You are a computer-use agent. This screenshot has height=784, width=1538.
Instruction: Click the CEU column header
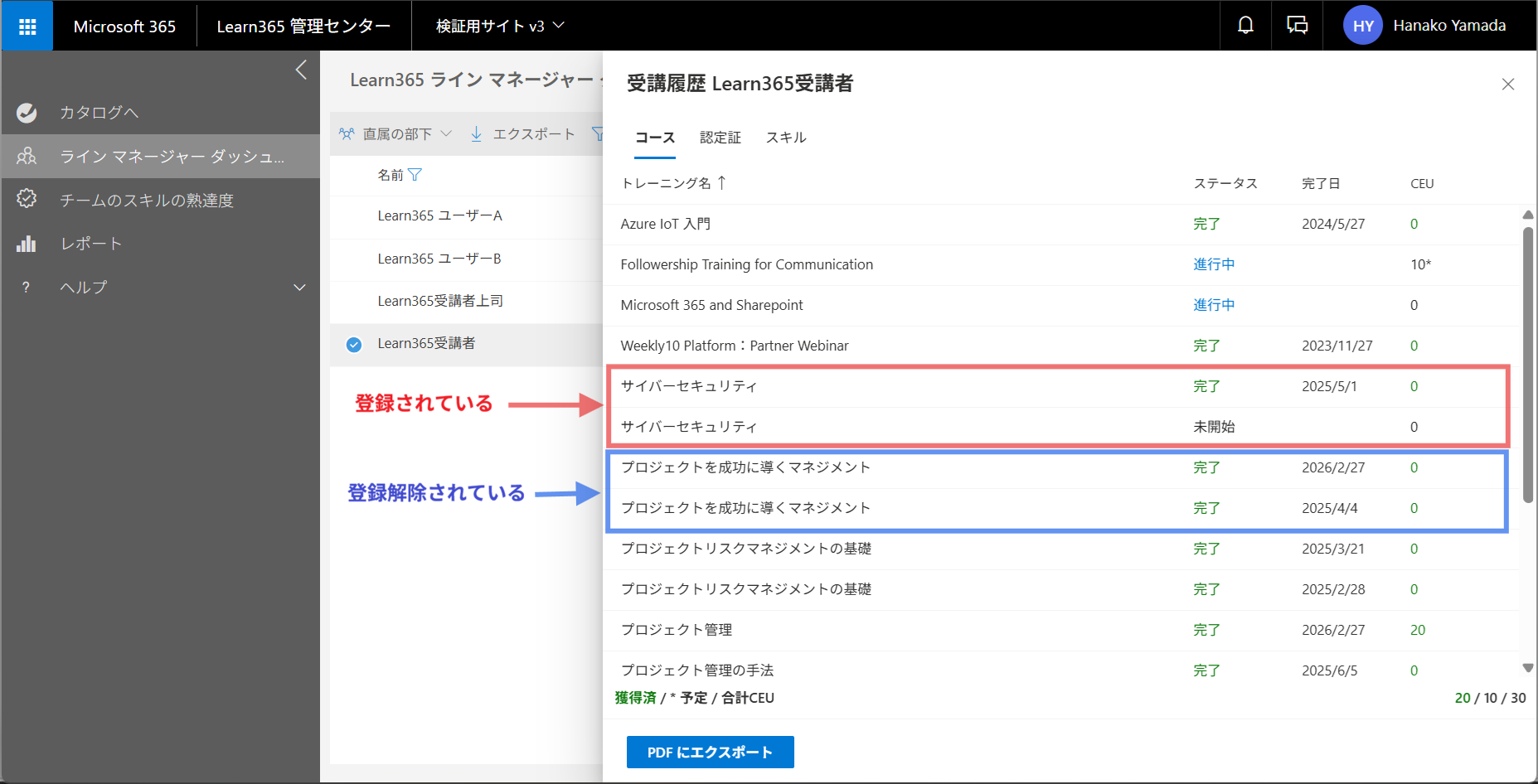1422,184
